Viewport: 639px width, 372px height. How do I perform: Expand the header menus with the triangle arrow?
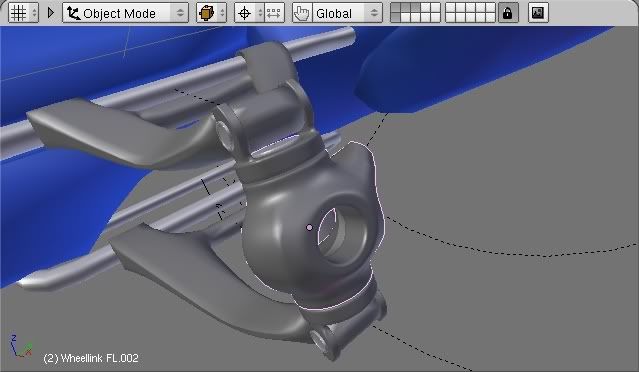pyautogui.click(x=51, y=13)
